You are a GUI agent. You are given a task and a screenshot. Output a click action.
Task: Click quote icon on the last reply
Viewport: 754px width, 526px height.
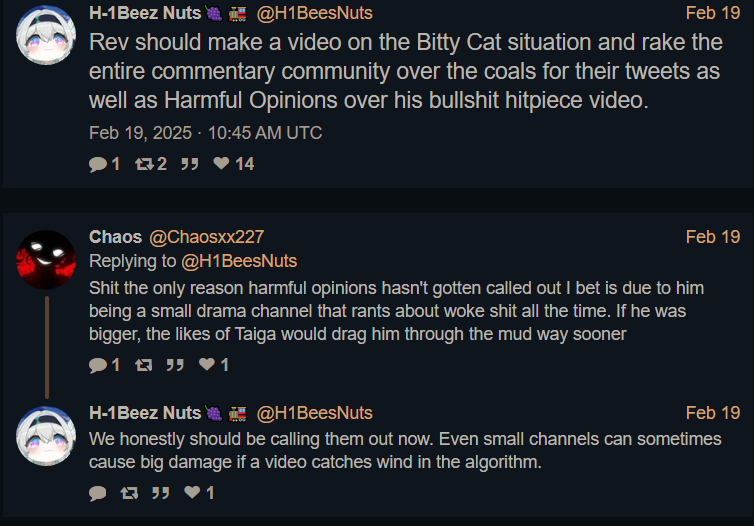(x=161, y=493)
